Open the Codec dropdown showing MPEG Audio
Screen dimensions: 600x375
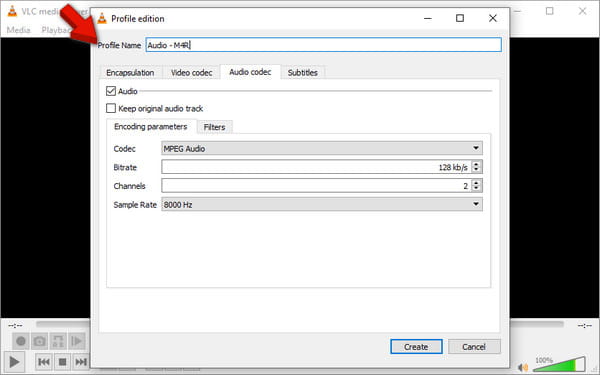tap(322, 148)
